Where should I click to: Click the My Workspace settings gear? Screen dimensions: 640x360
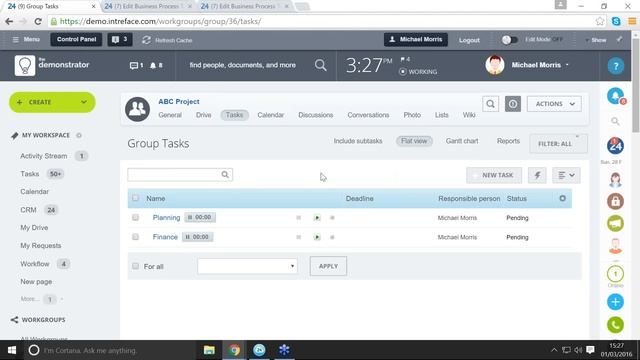(79, 135)
